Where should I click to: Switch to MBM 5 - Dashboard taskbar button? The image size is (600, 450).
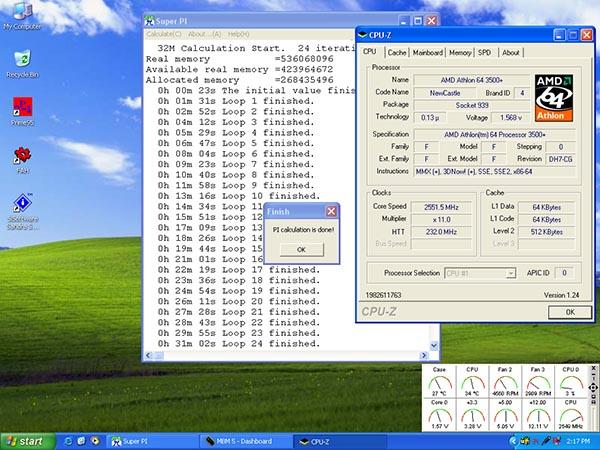(x=245, y=442)
